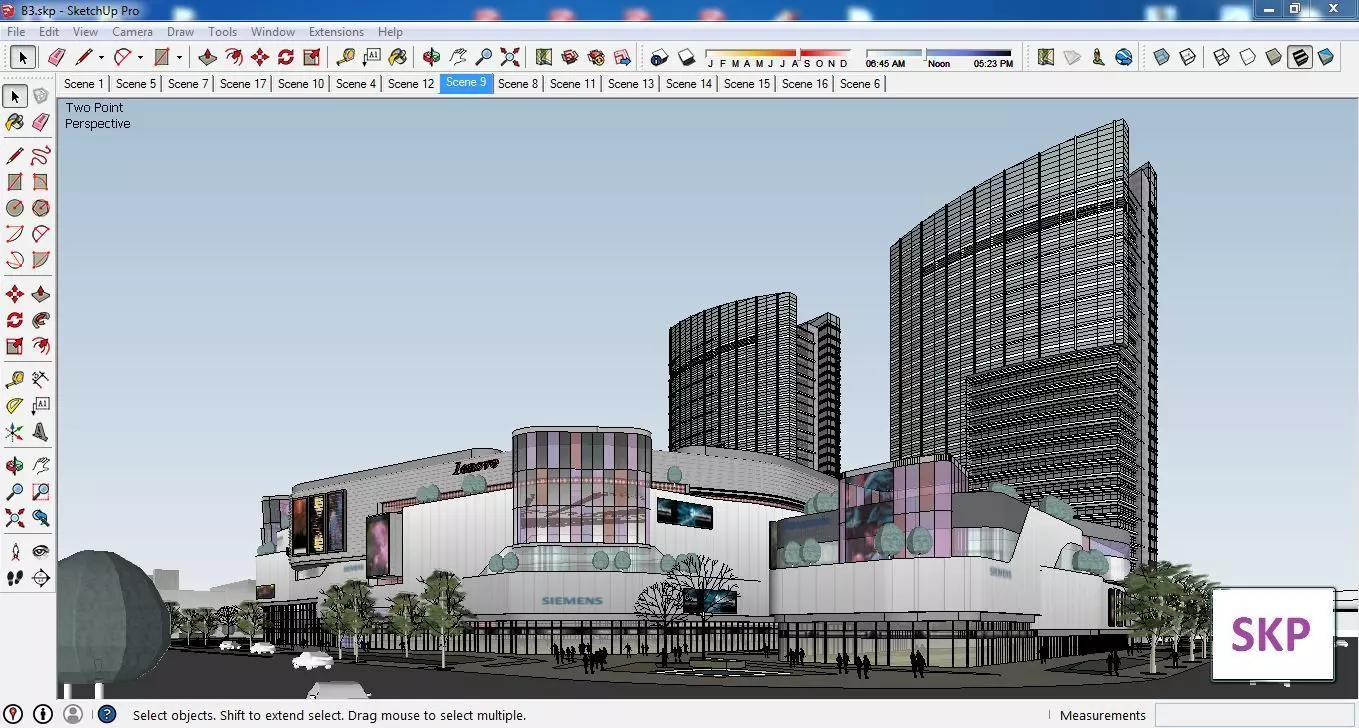Open the Help icon in status bar
1359x728 pixels.
(x=107, y=714)
